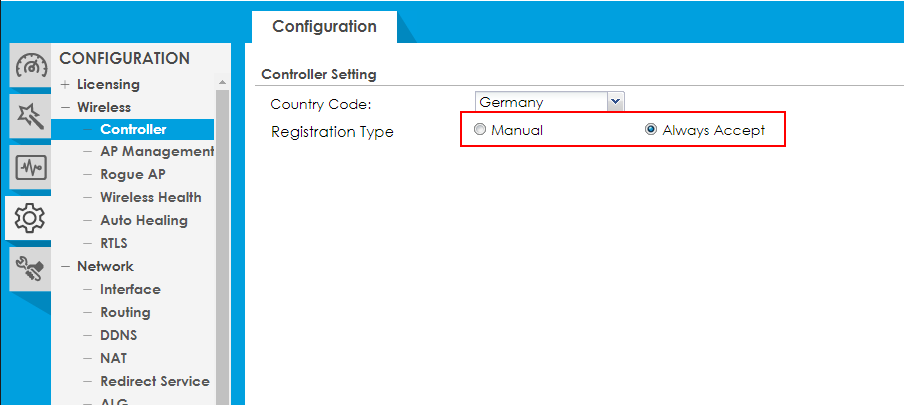The image size is (904, 405).
Task: Open Redirect Service under Network
Action: click(154, 382)
